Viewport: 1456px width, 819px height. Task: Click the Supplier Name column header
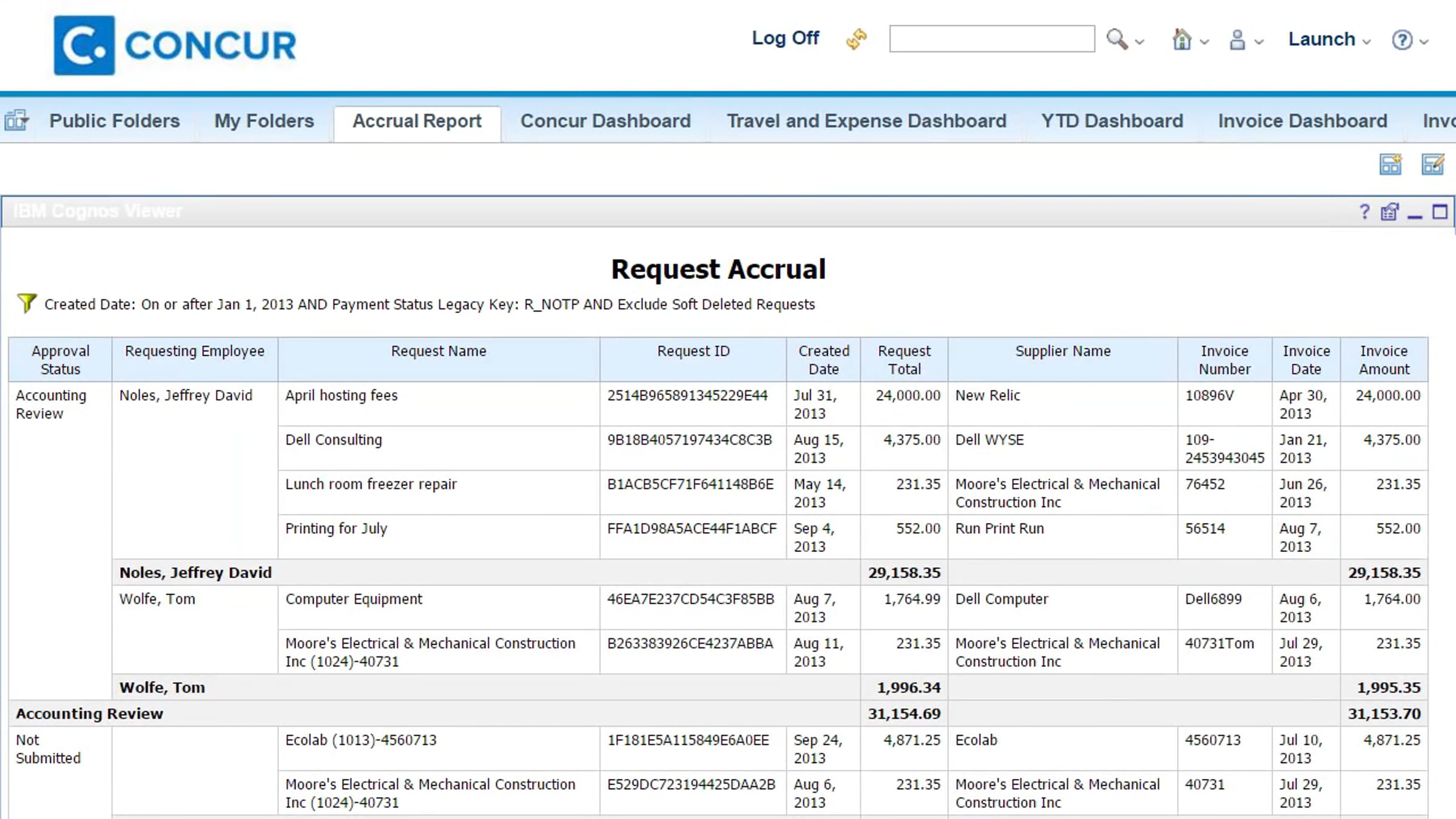click(x=1063, y=360)
